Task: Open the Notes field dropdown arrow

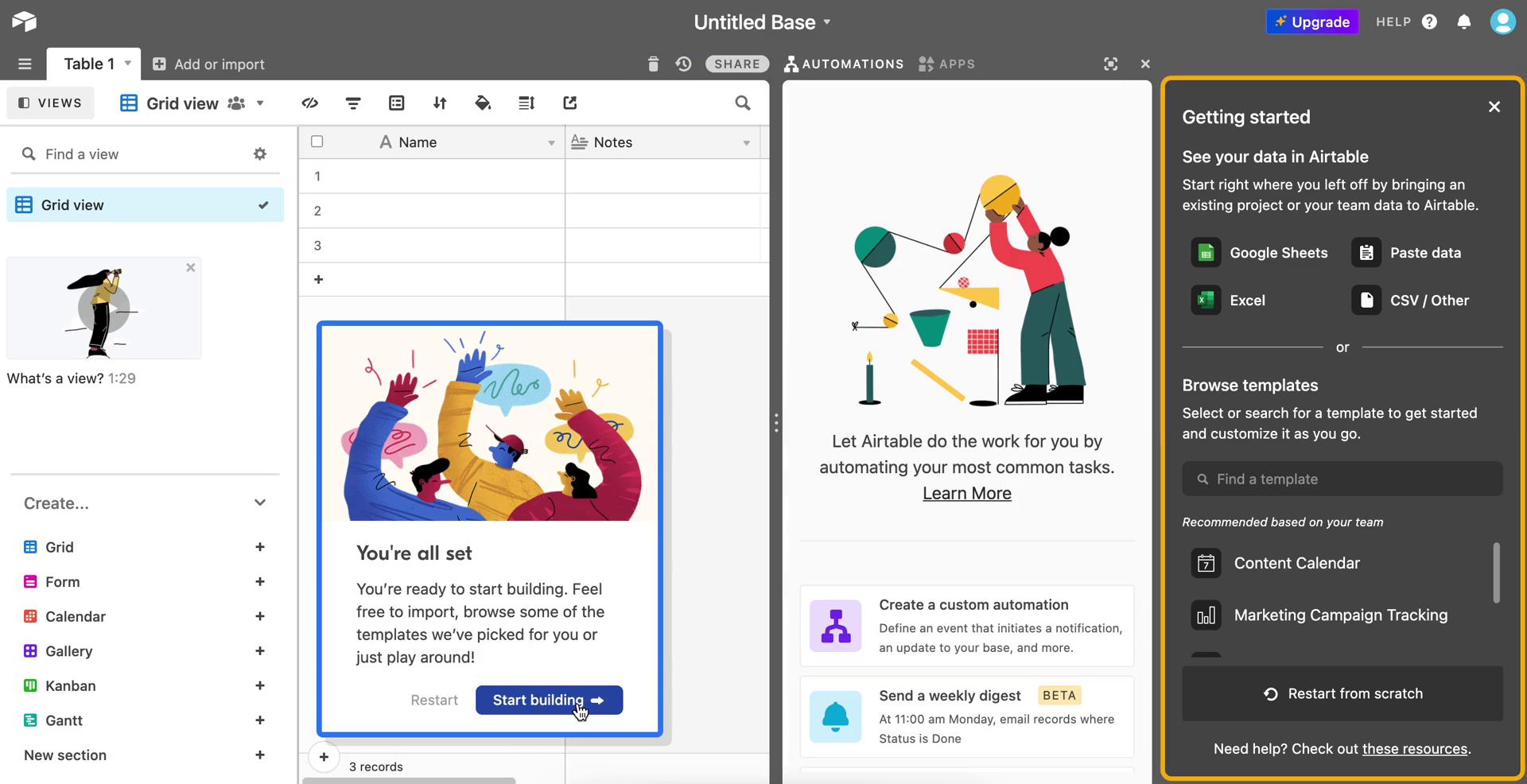Action: point(747,143)
